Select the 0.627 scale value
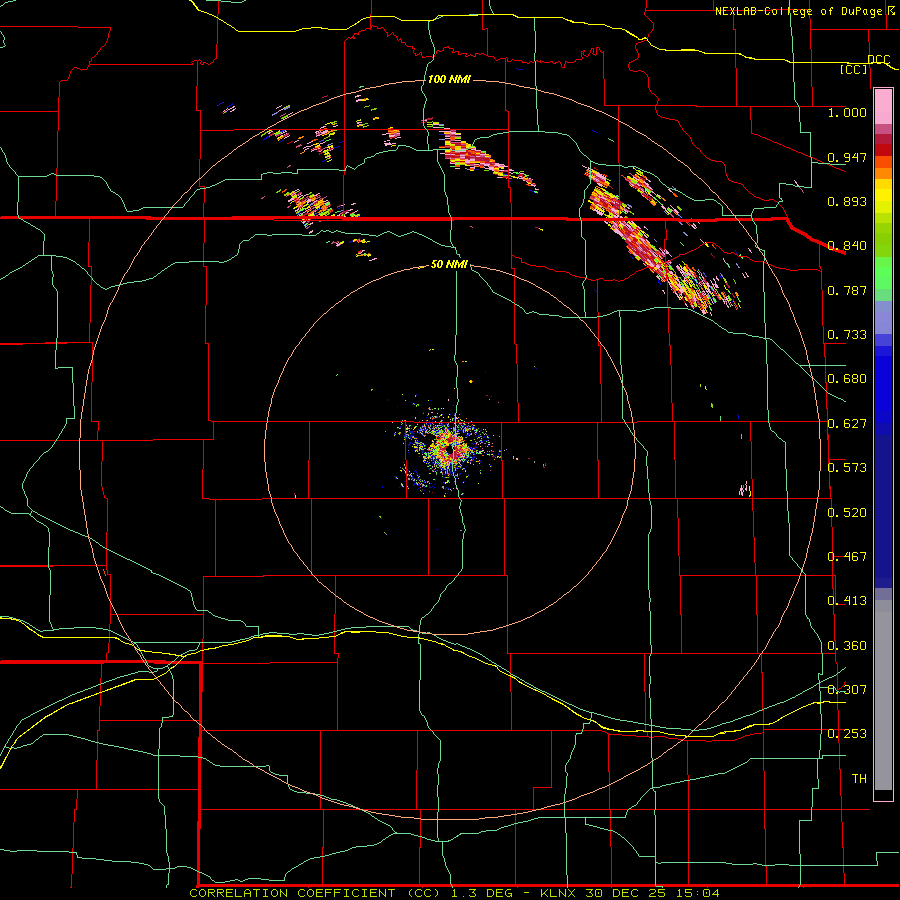Viewport: 900px width, 900px height. (x=847, y=424)
